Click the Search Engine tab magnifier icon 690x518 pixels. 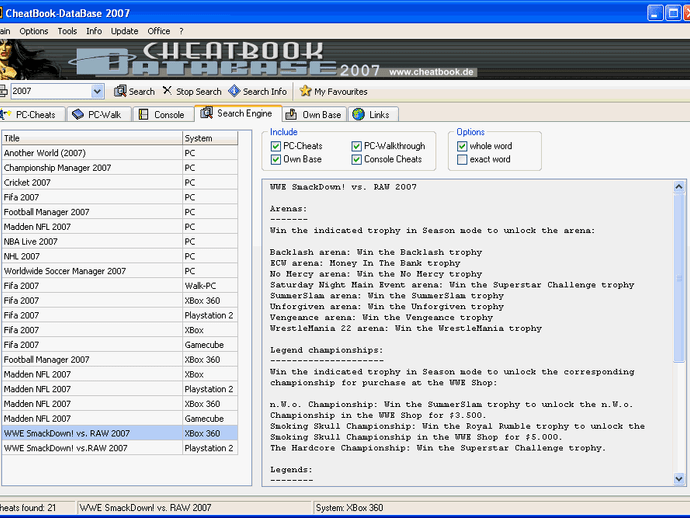[x=206, y=113]
